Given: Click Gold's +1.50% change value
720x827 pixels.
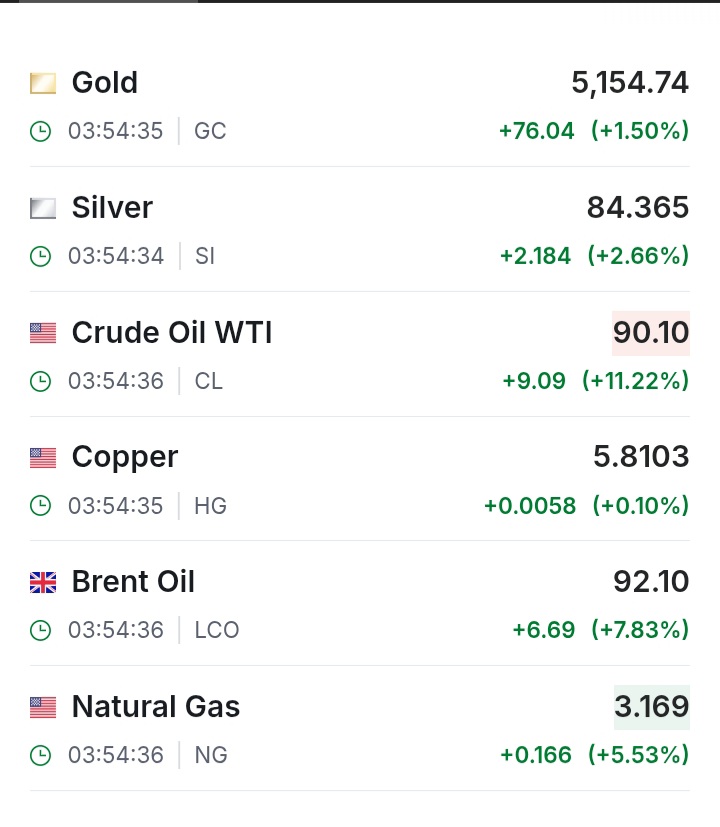Looking at the screenshot, I should point(640,131).
